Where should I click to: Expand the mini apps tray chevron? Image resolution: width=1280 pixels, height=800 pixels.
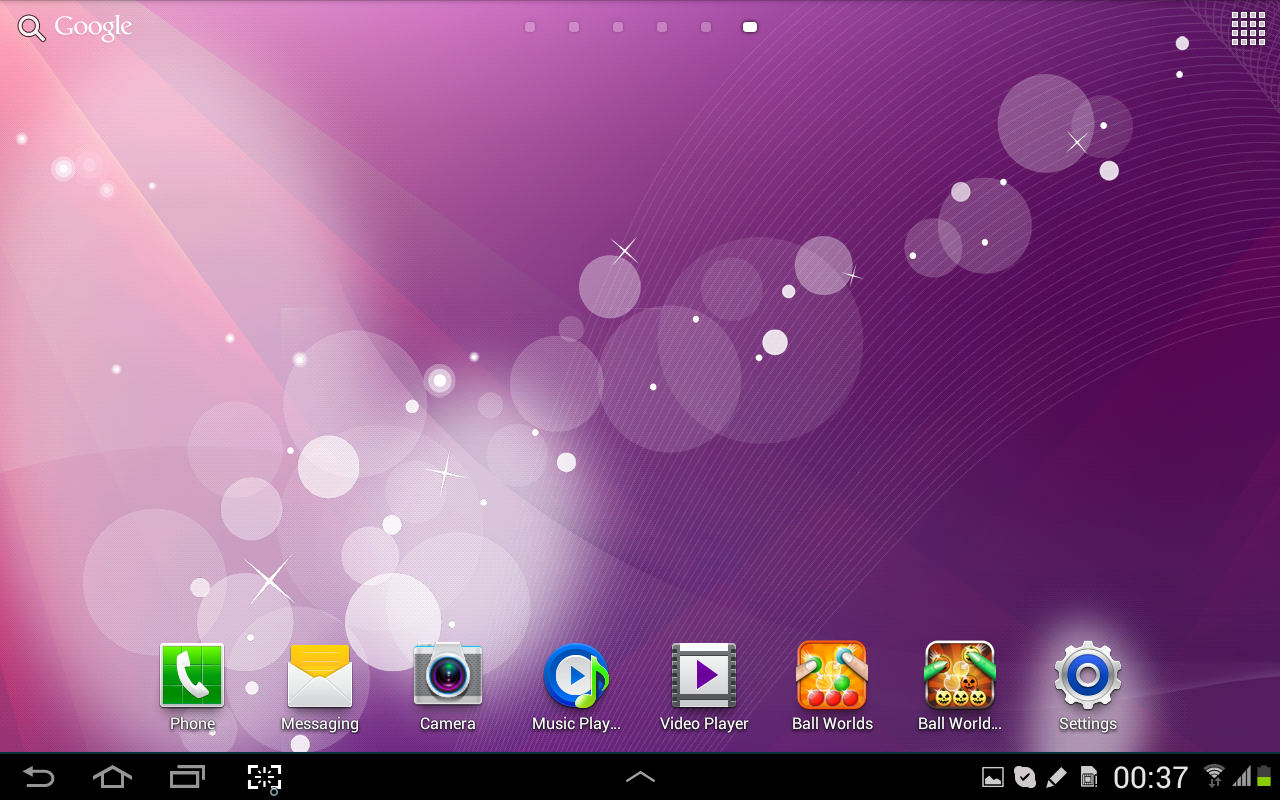(640, 776)
